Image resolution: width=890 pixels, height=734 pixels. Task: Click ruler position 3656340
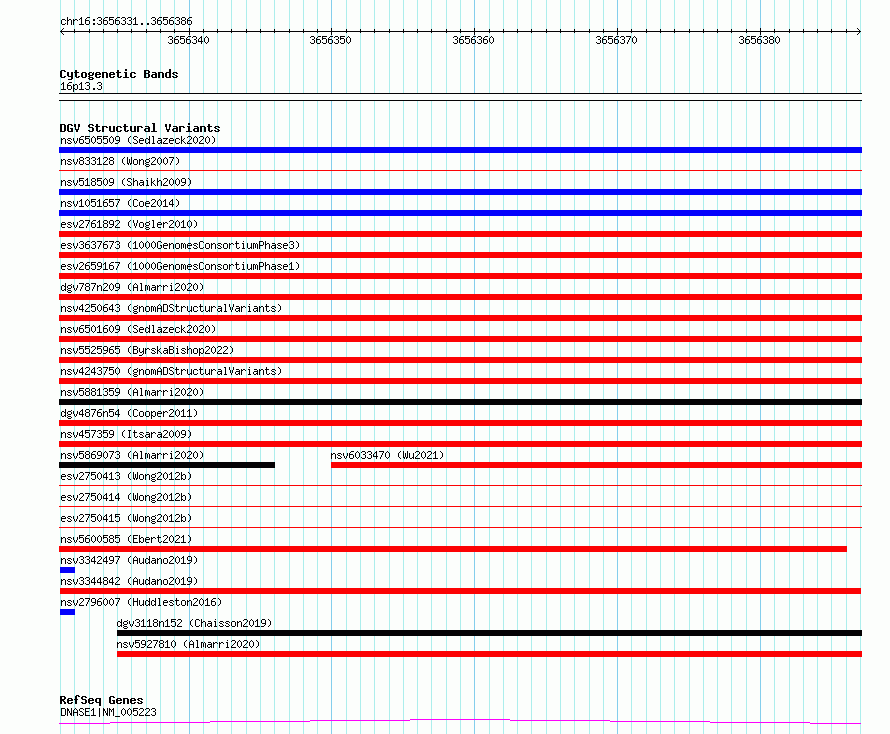188,40
